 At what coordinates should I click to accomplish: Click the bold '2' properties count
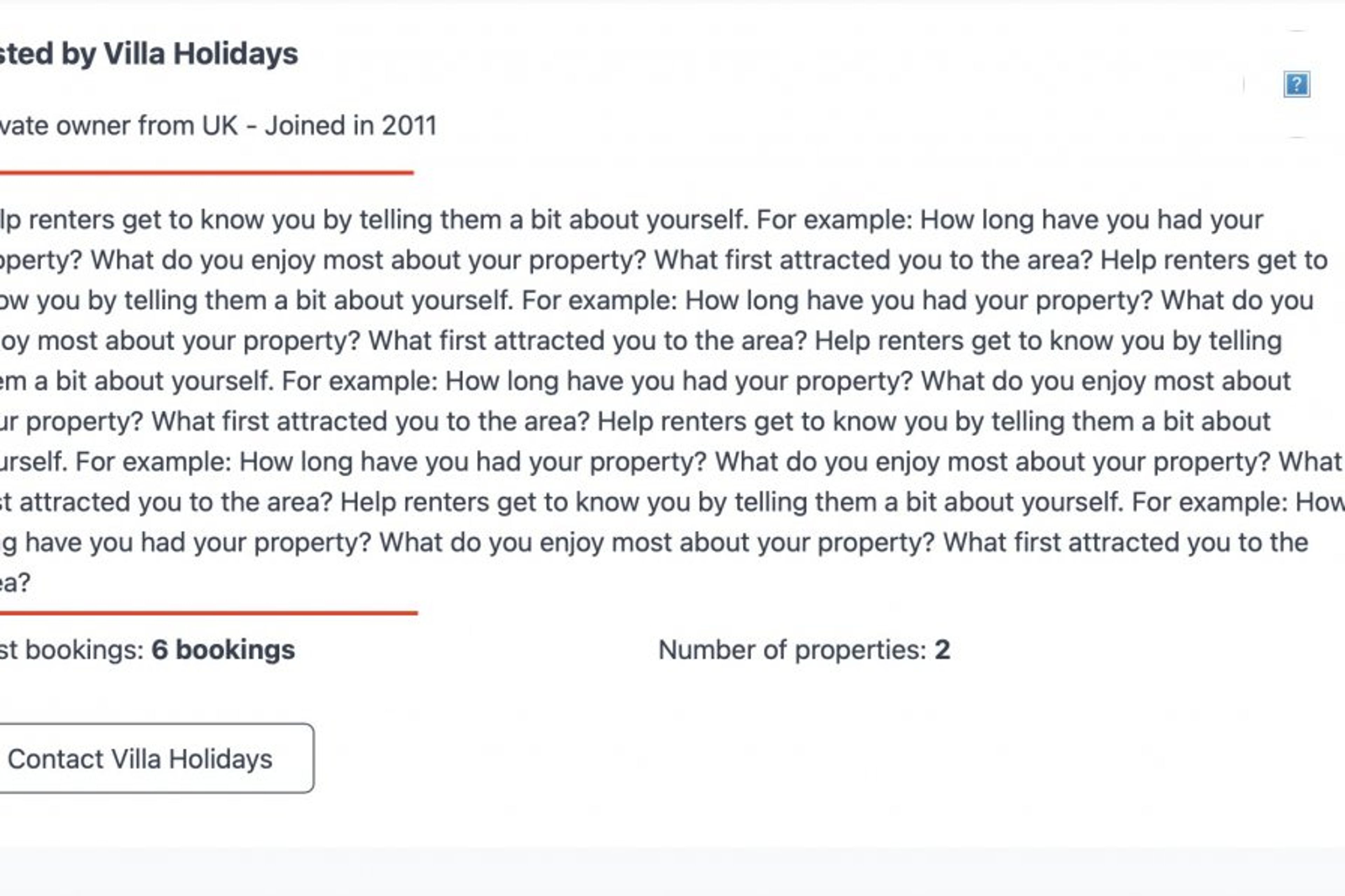point(942,650)
